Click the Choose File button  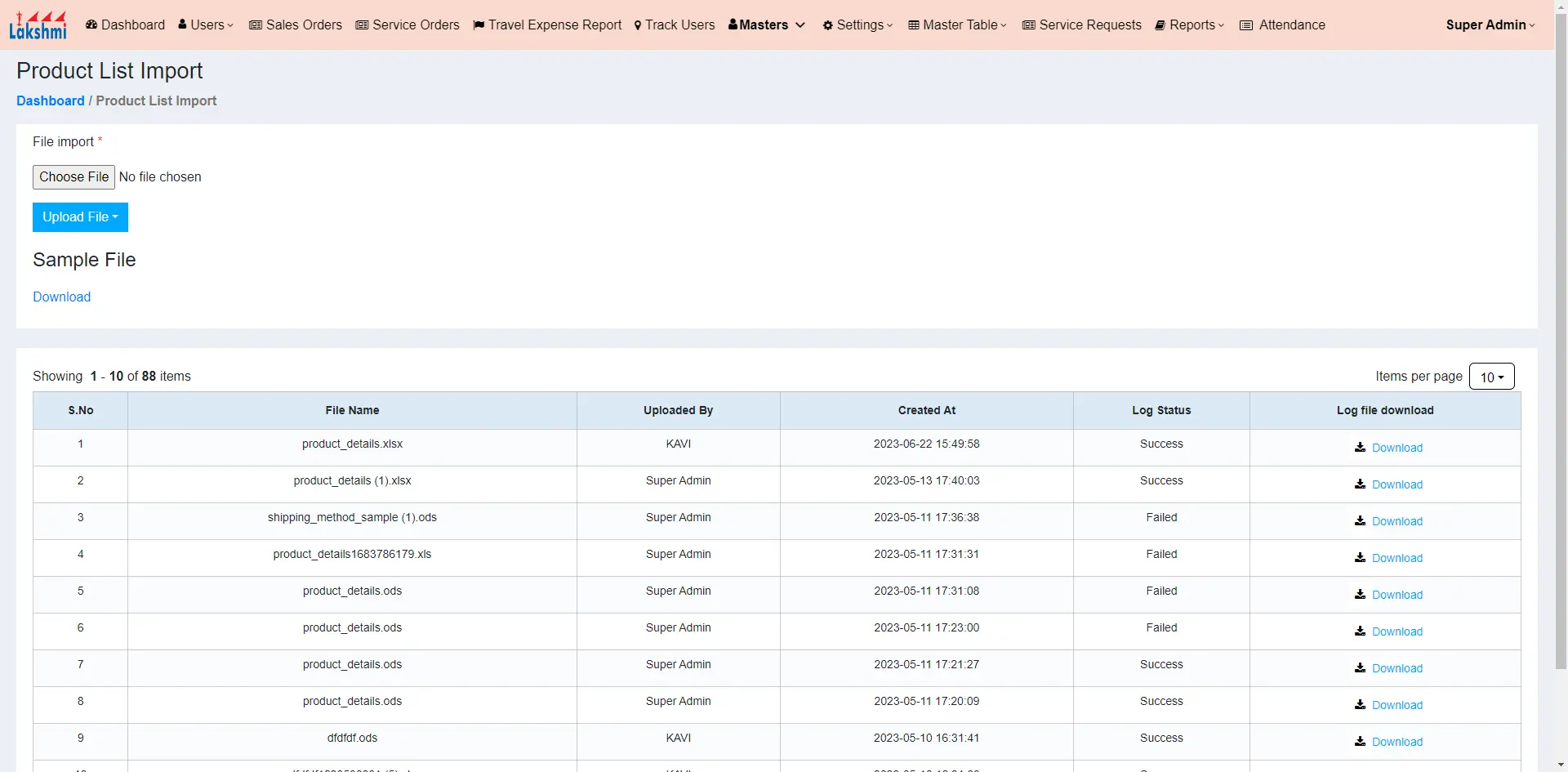(x=73, y=177)
